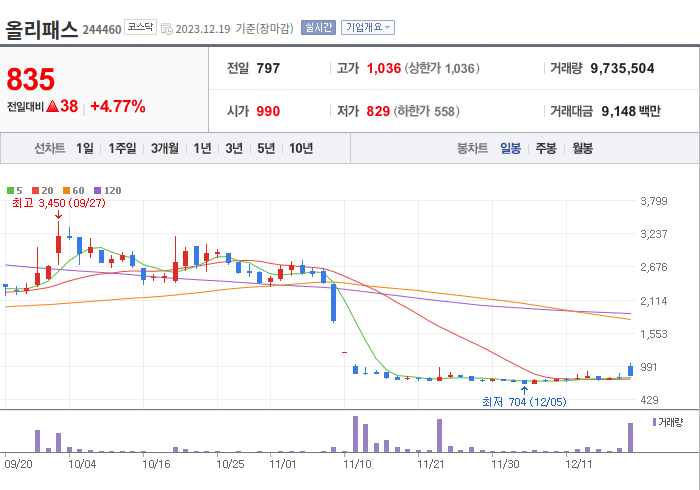The image size is (700, 490).
Task: Click the 저가 value 829
Action: coord(378,111)
